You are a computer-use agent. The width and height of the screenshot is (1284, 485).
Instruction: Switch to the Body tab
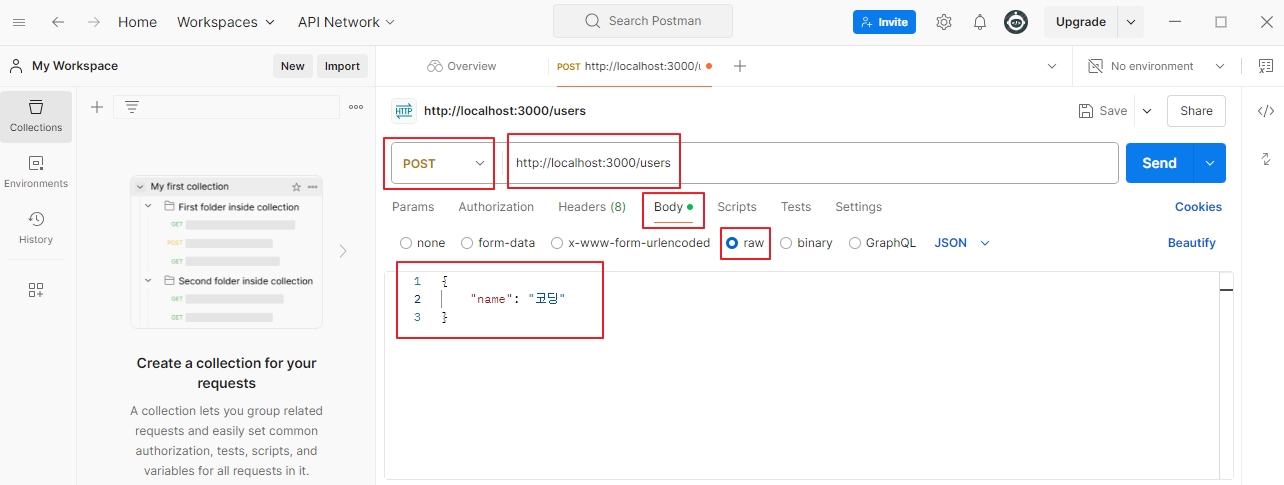[673, 207]
